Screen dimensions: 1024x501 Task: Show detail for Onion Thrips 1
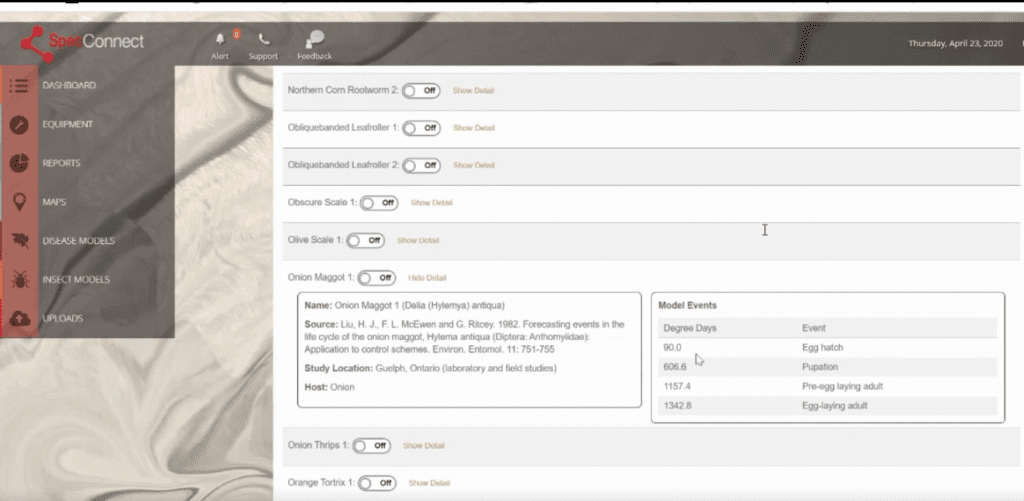click(x=423, y=445)
